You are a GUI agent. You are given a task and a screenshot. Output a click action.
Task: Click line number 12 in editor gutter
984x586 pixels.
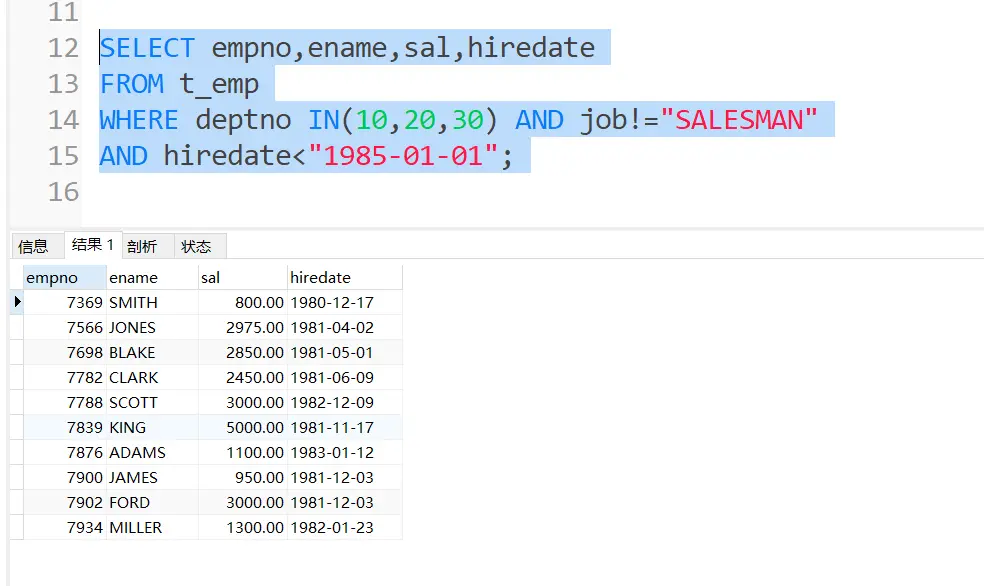(x=63, y=48)
